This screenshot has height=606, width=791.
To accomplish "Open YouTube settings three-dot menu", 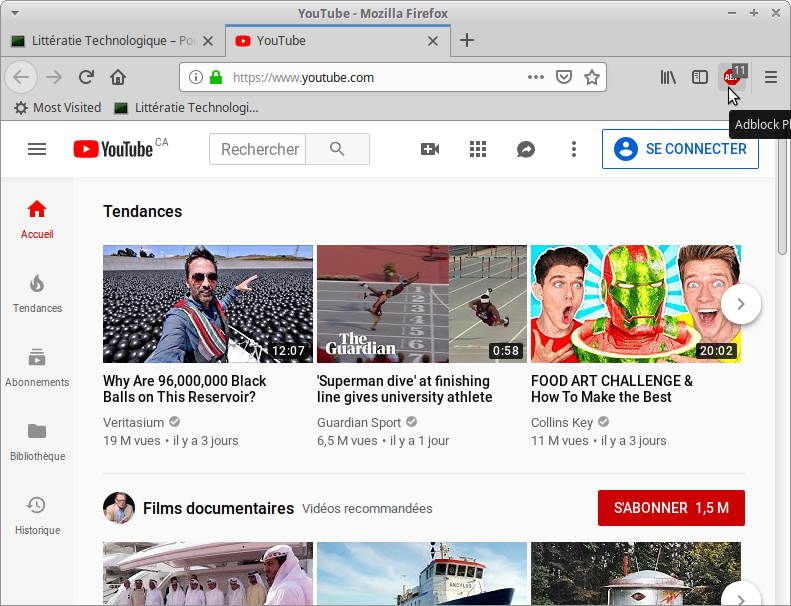I will tap(574, 149).
